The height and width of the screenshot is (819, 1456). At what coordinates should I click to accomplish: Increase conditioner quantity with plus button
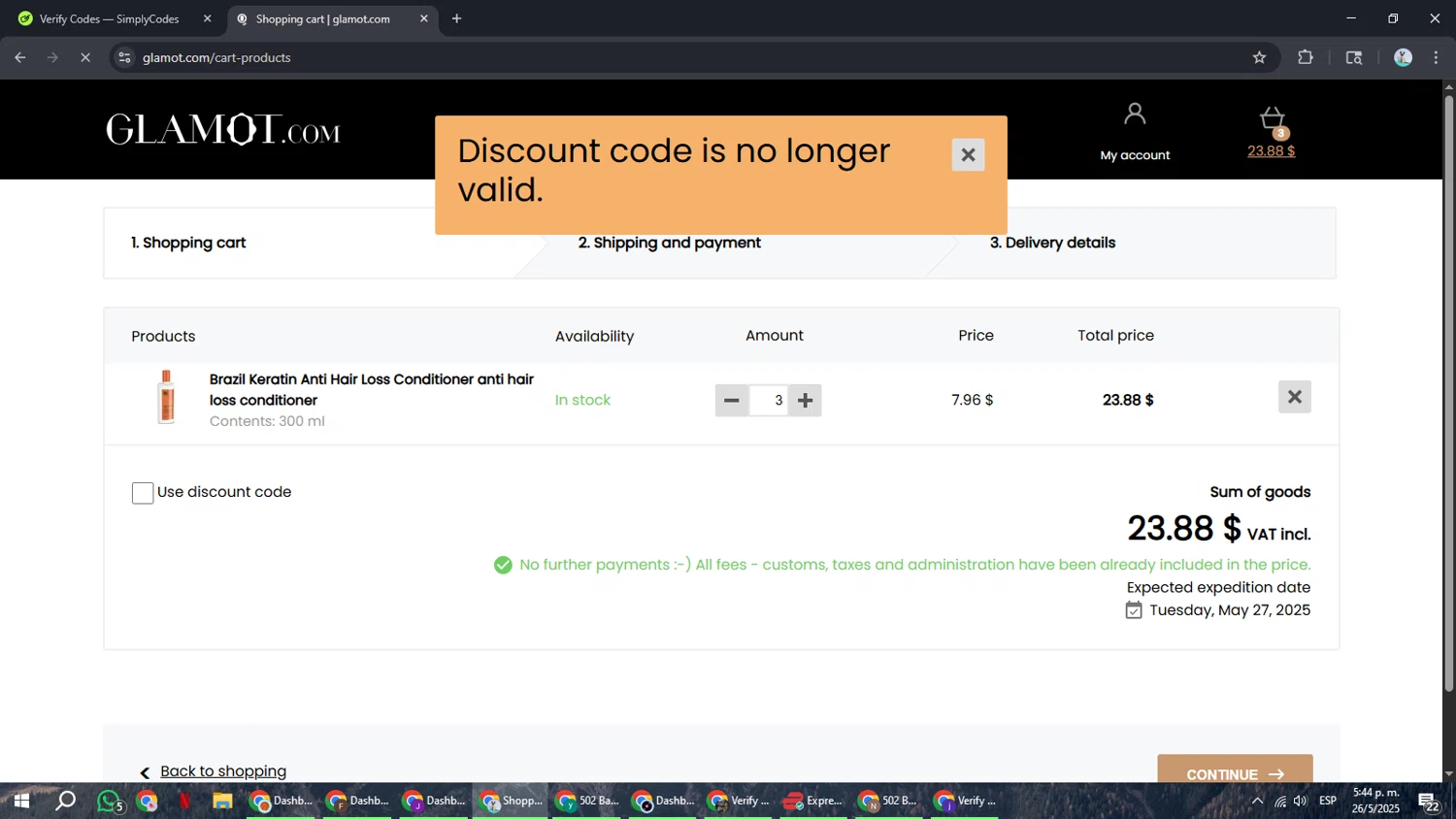tap(806, 400)
